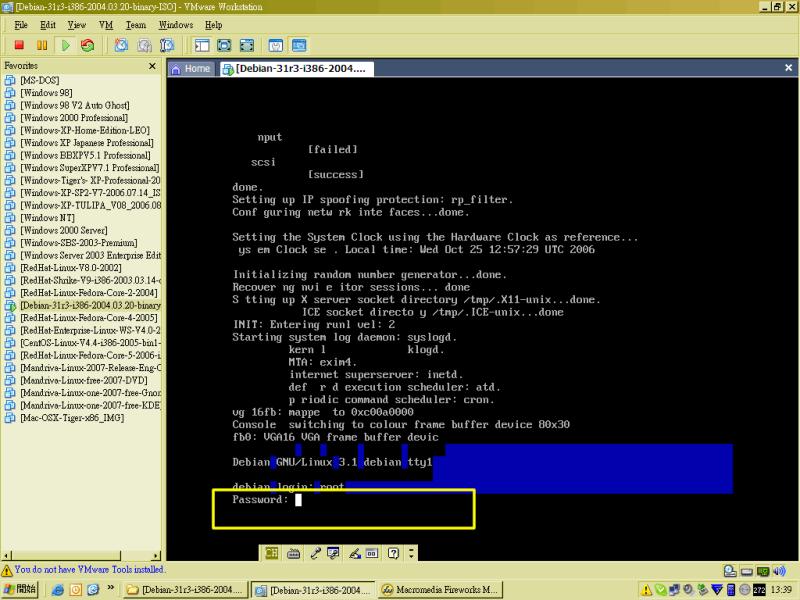This screenshot has height=600, width=800.
Task: Click Favorites scroll right arrow
Action: point(156,556)
